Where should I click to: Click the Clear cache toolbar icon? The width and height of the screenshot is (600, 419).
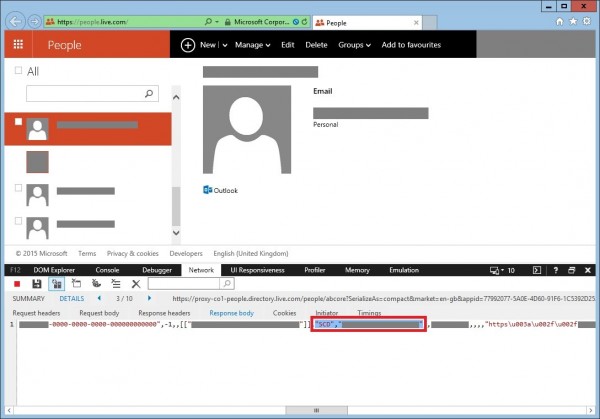pyautogui.click(x=77, y=284)
